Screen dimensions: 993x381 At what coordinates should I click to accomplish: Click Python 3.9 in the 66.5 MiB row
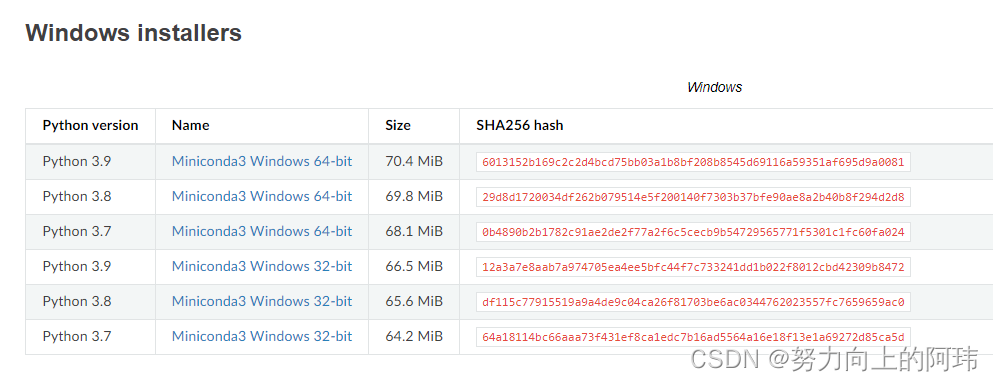(x=77, y=266)
